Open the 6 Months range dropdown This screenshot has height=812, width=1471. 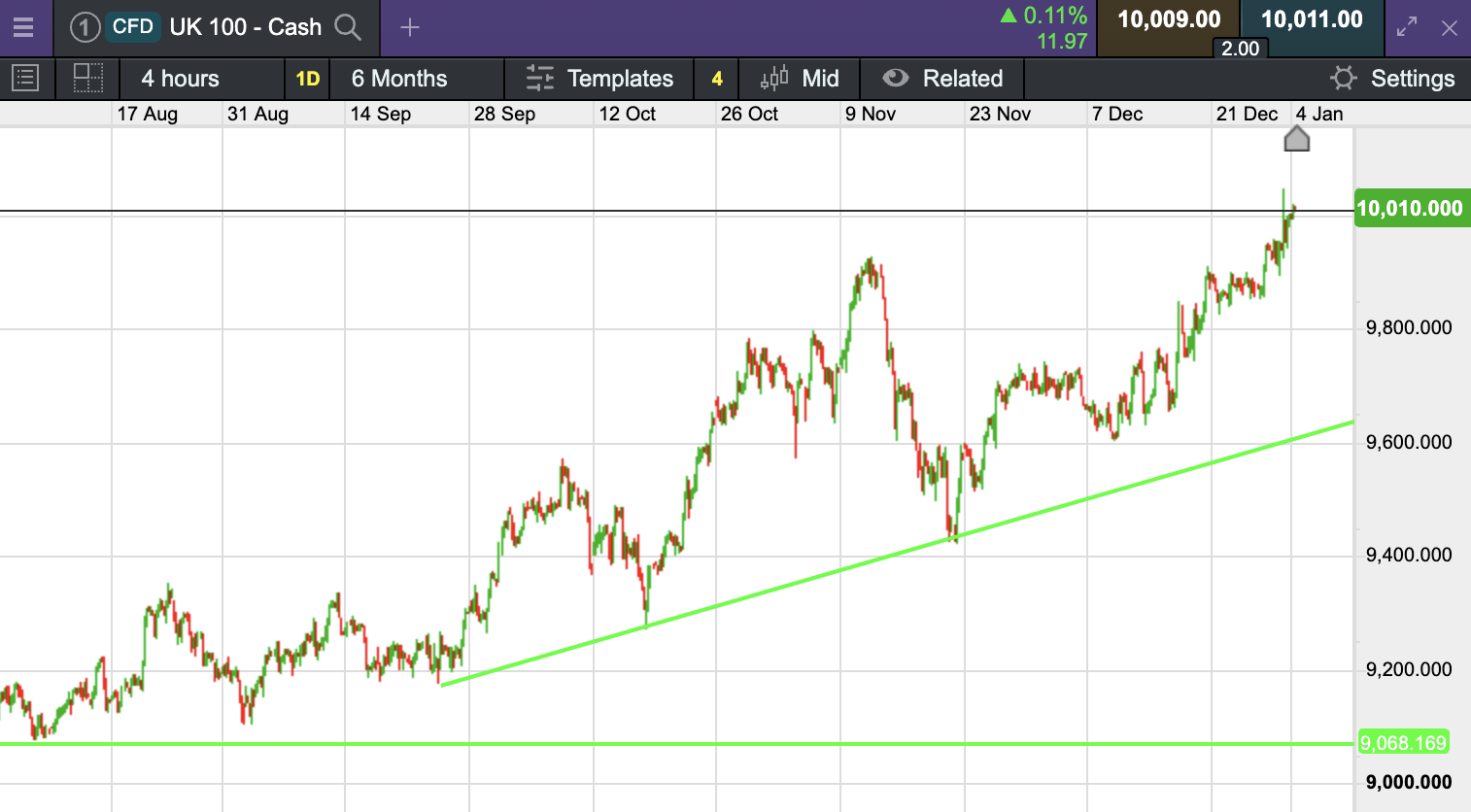pos(399,79)
